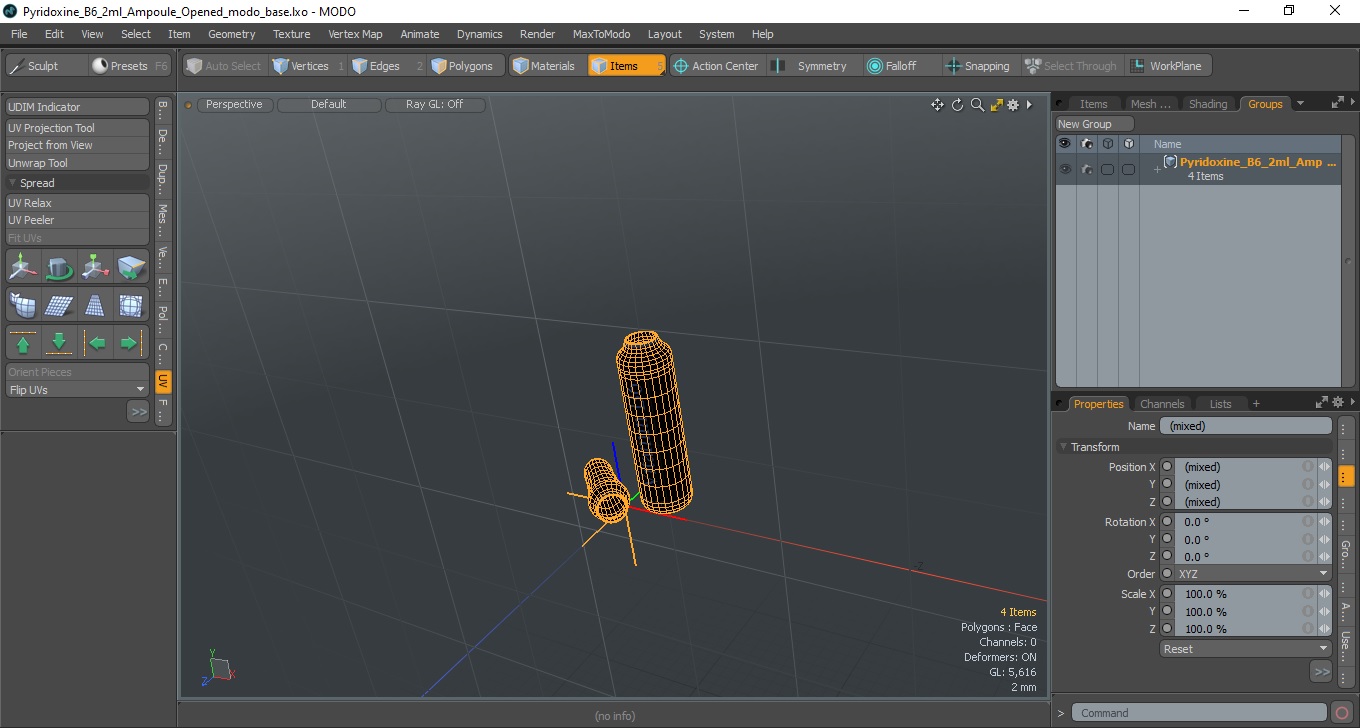Screen dimensions: 1360x728
Task: Switch to the Shading tab
Action: 1208,104
